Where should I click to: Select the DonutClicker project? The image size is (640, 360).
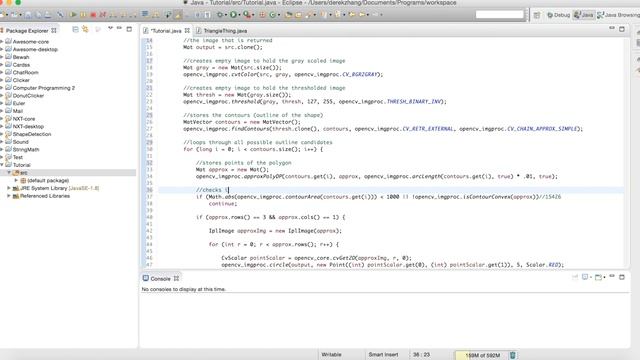coord(28,96)
